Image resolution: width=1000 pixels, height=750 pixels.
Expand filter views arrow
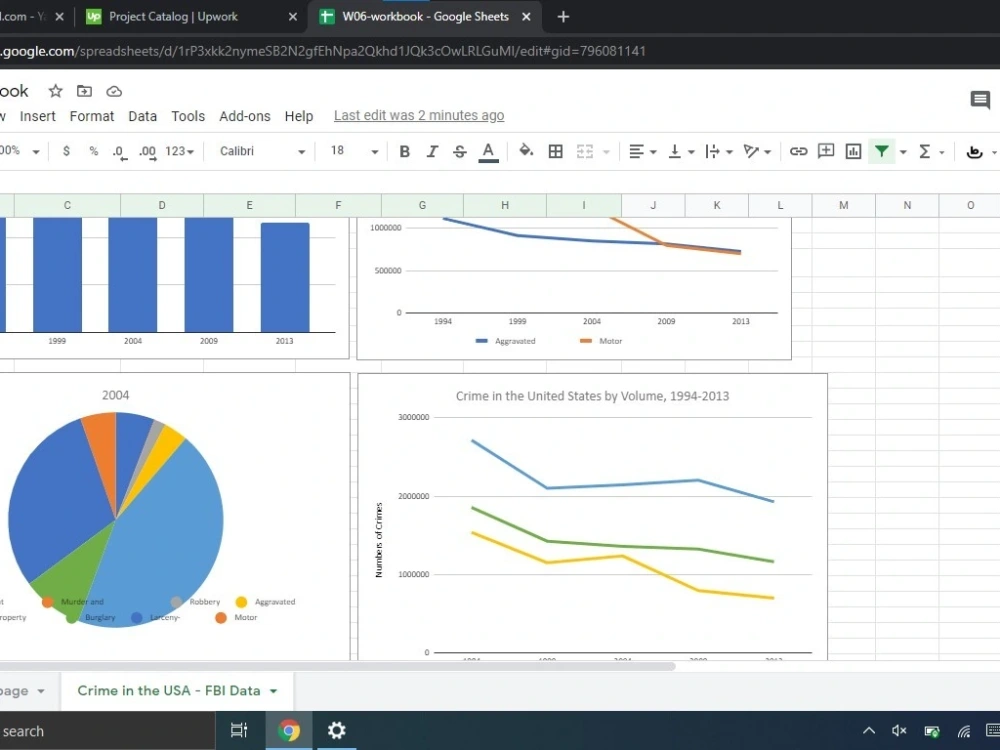(903, 152)
